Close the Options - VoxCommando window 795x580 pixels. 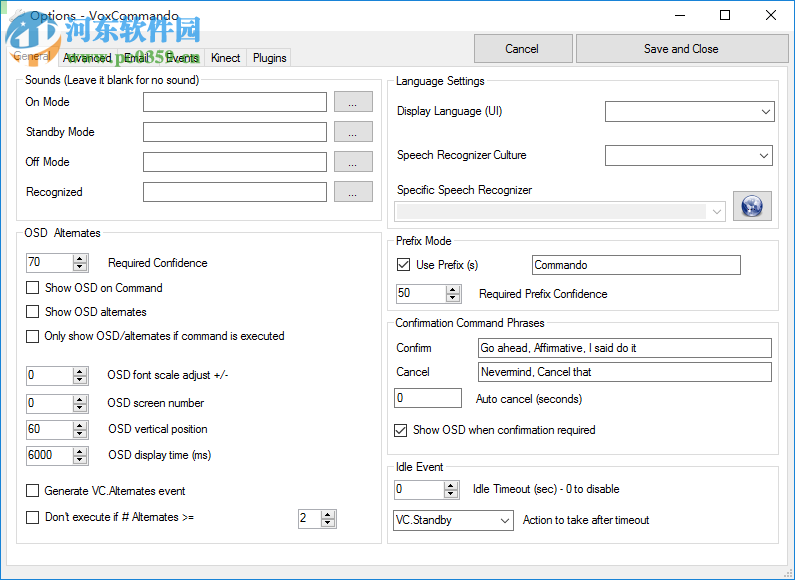pos(771,15)
